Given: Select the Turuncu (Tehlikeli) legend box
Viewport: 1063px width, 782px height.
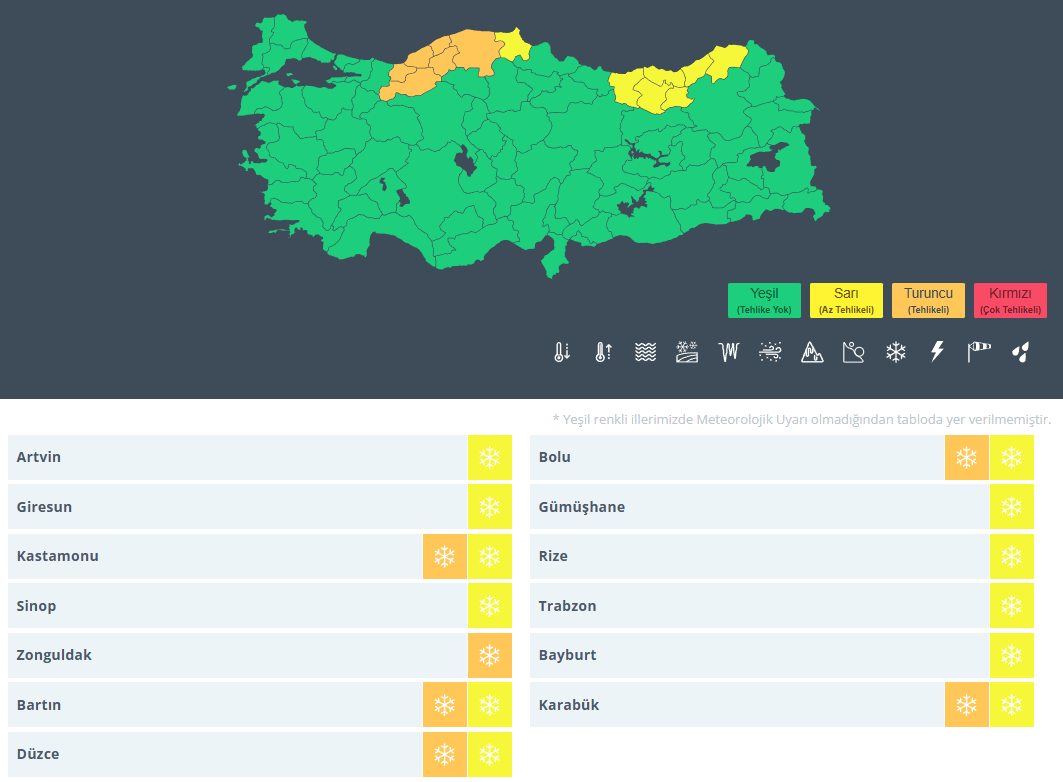Looking at the screenshot, I should [x=928, y=300].
